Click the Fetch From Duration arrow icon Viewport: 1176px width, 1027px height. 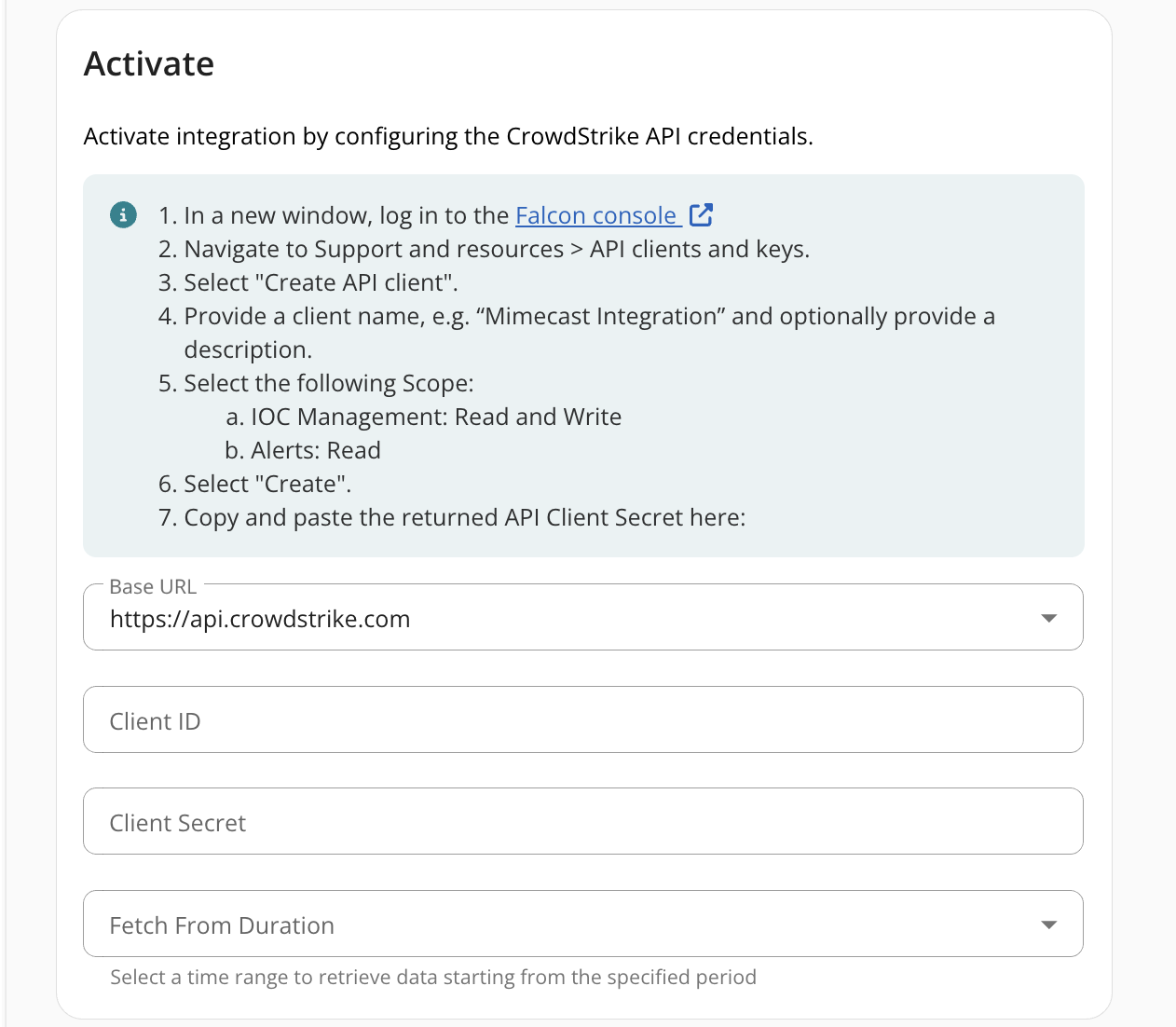[x=1048, y=924]
